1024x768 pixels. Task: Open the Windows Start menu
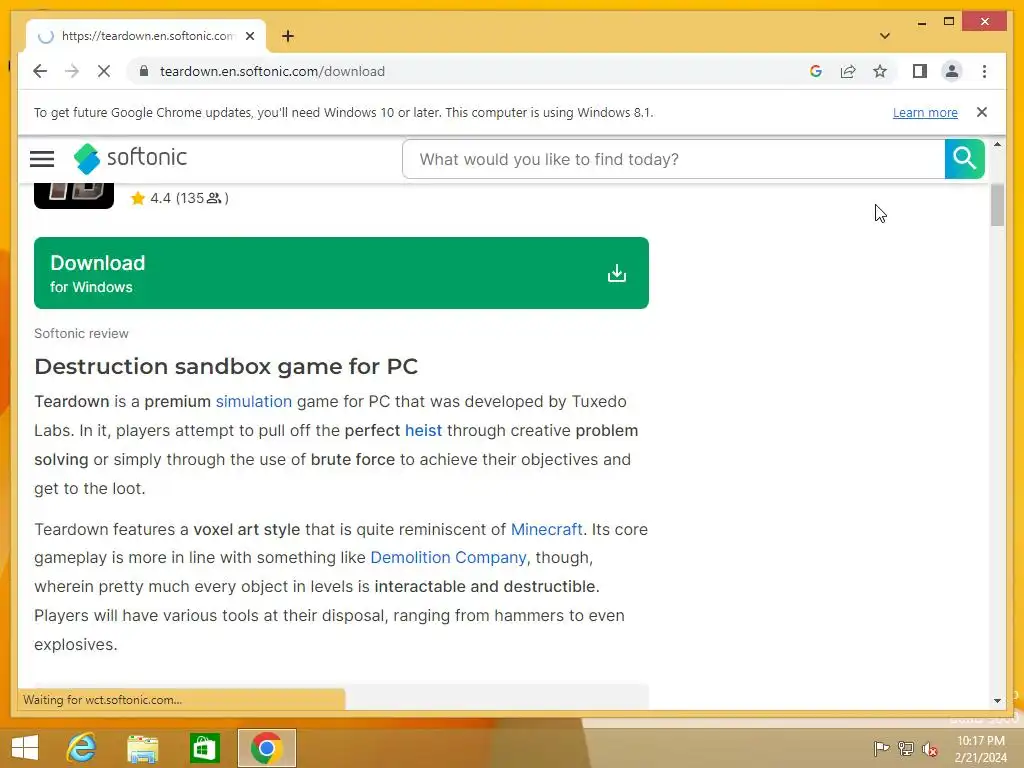click(25, 748)
